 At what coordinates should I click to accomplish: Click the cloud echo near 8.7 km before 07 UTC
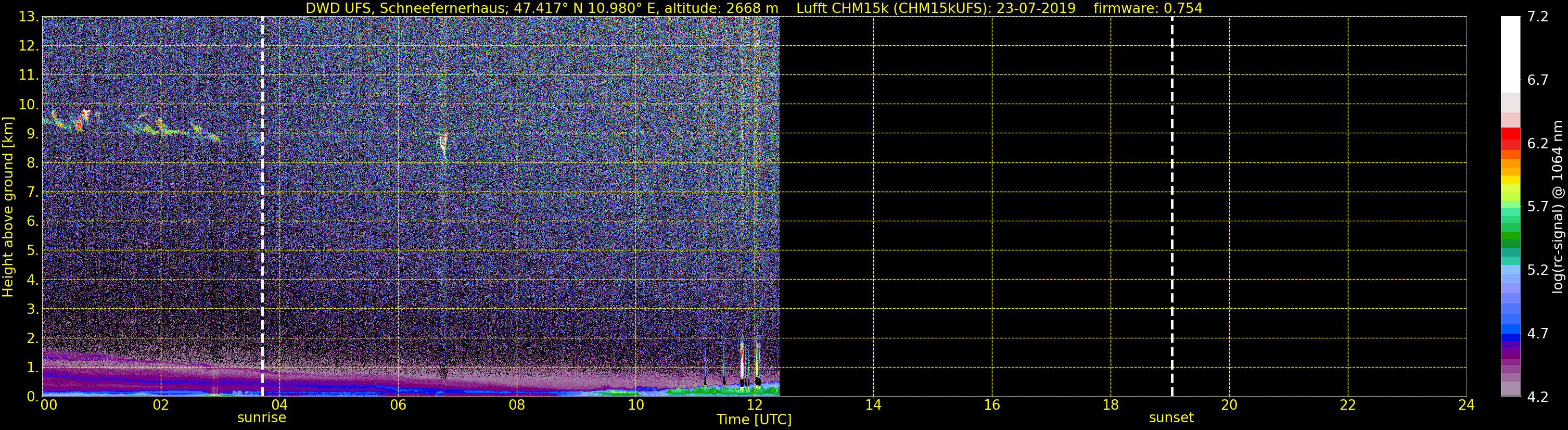click(443, 144)
